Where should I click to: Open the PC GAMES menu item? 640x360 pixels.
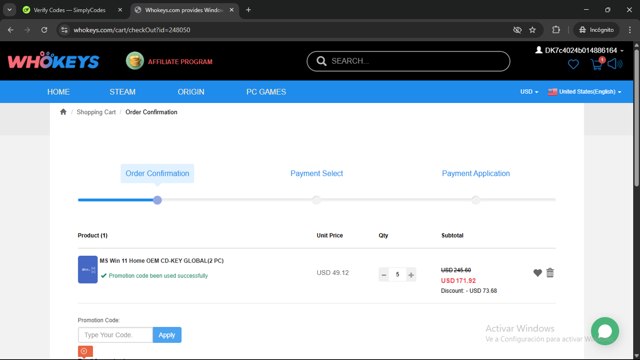point(266,92)
